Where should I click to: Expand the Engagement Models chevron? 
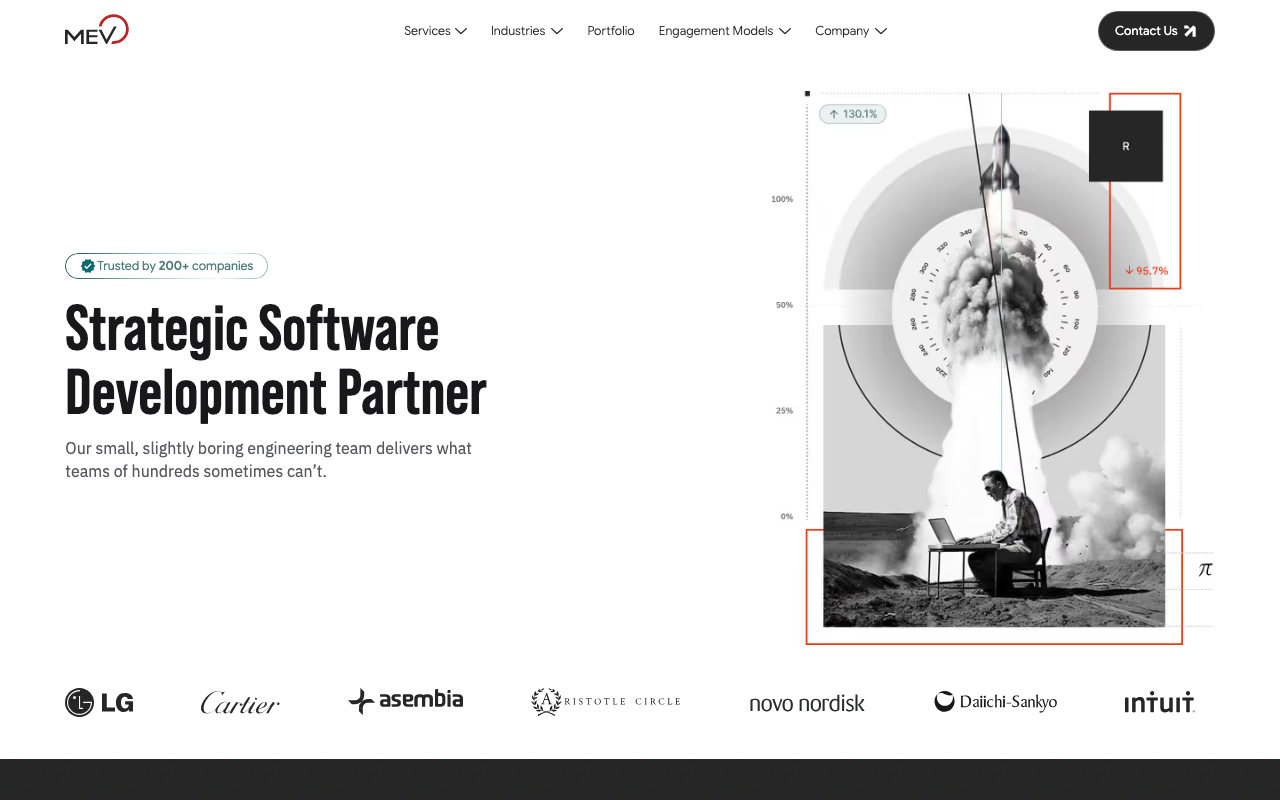785,31
